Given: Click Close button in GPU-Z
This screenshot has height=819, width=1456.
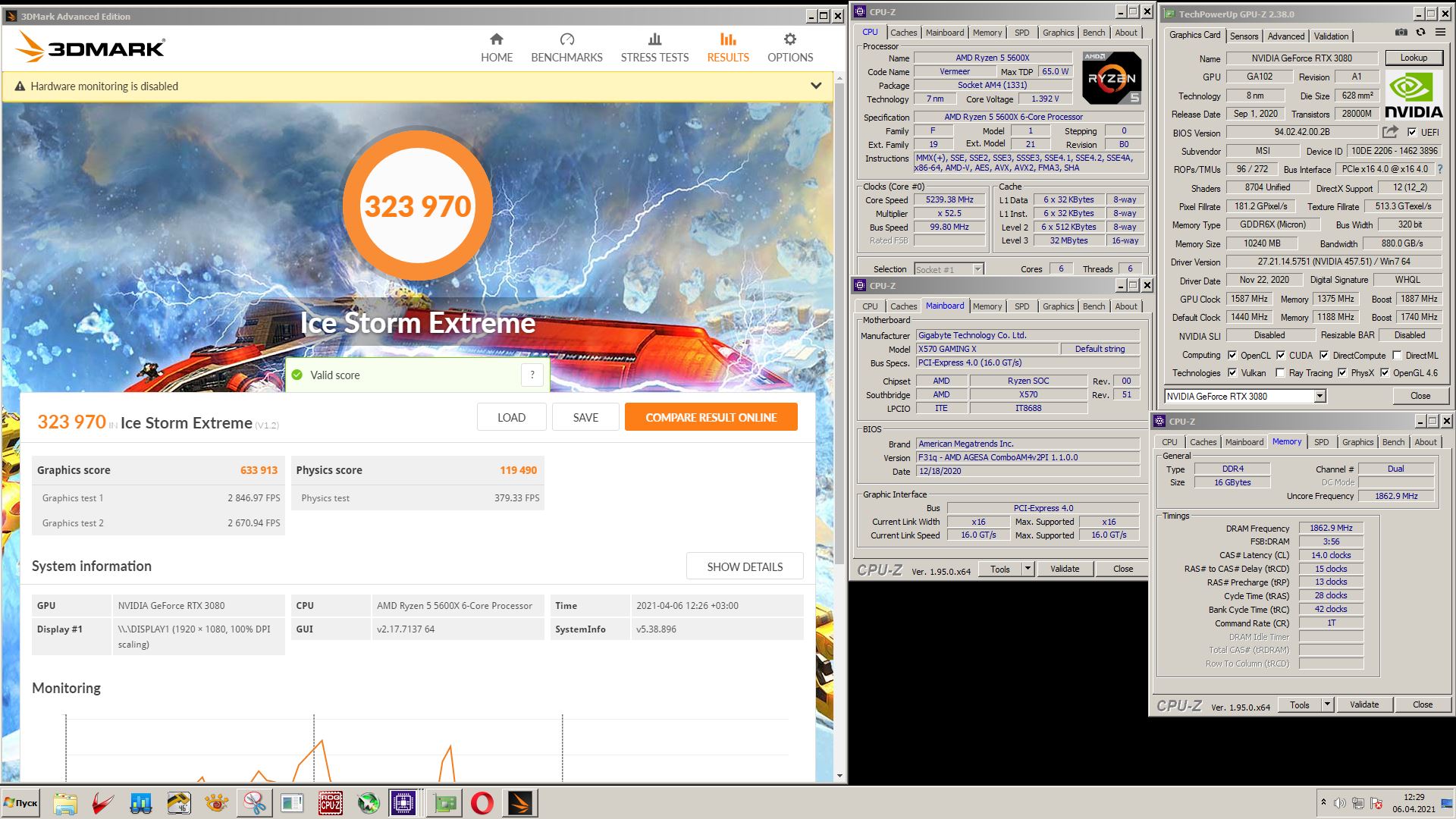Looking at the screenshot, I should tap(1420, 396).
